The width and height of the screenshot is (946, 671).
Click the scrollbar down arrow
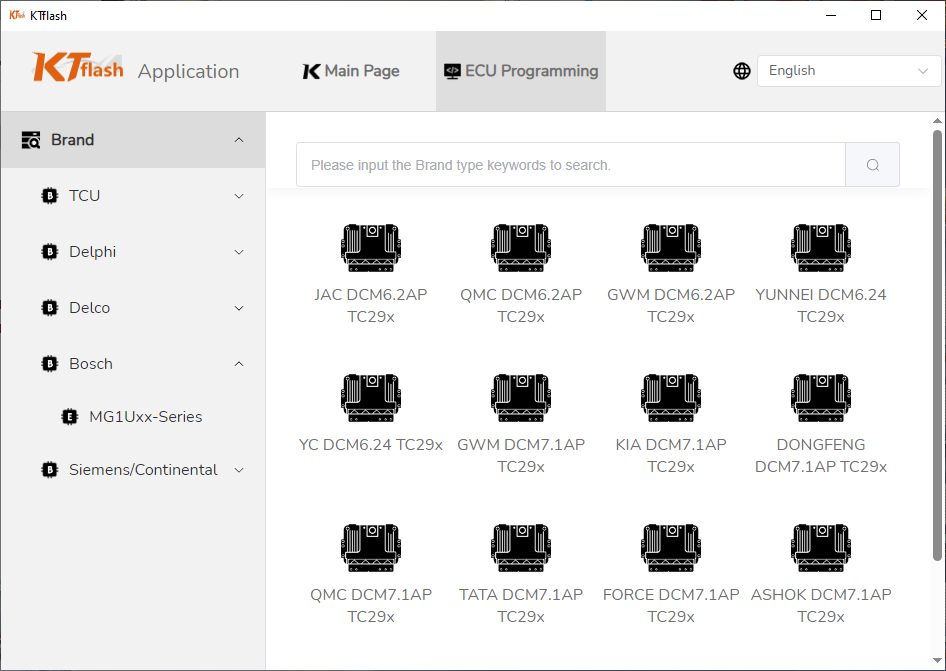tap(937, 661)
